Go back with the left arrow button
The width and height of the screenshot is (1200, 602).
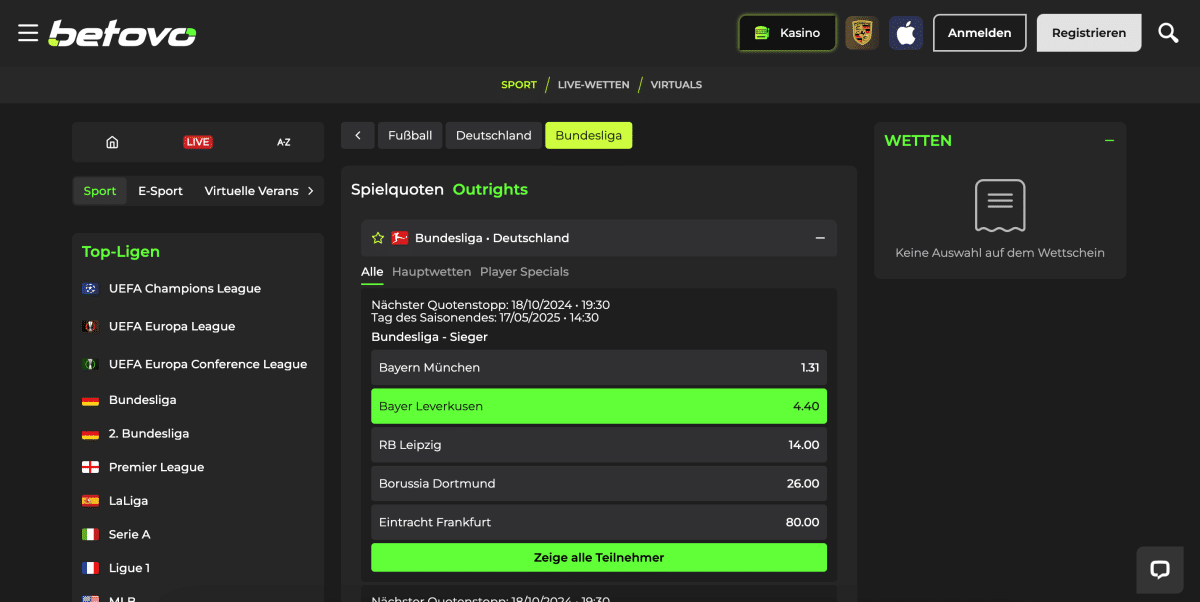click(x=357, y=135)
